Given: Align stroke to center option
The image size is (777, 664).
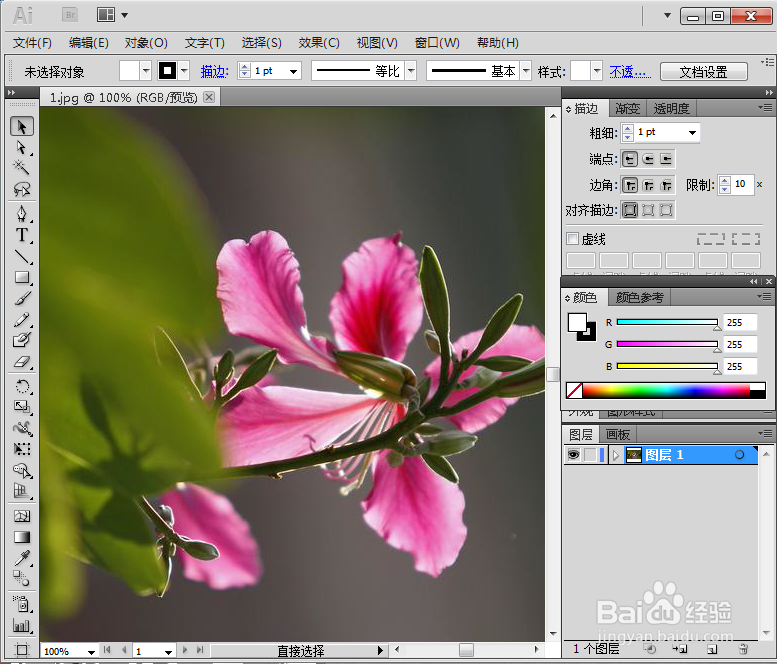Looking at the screenshot, I should pyautogui.click(x=630, y=210).
